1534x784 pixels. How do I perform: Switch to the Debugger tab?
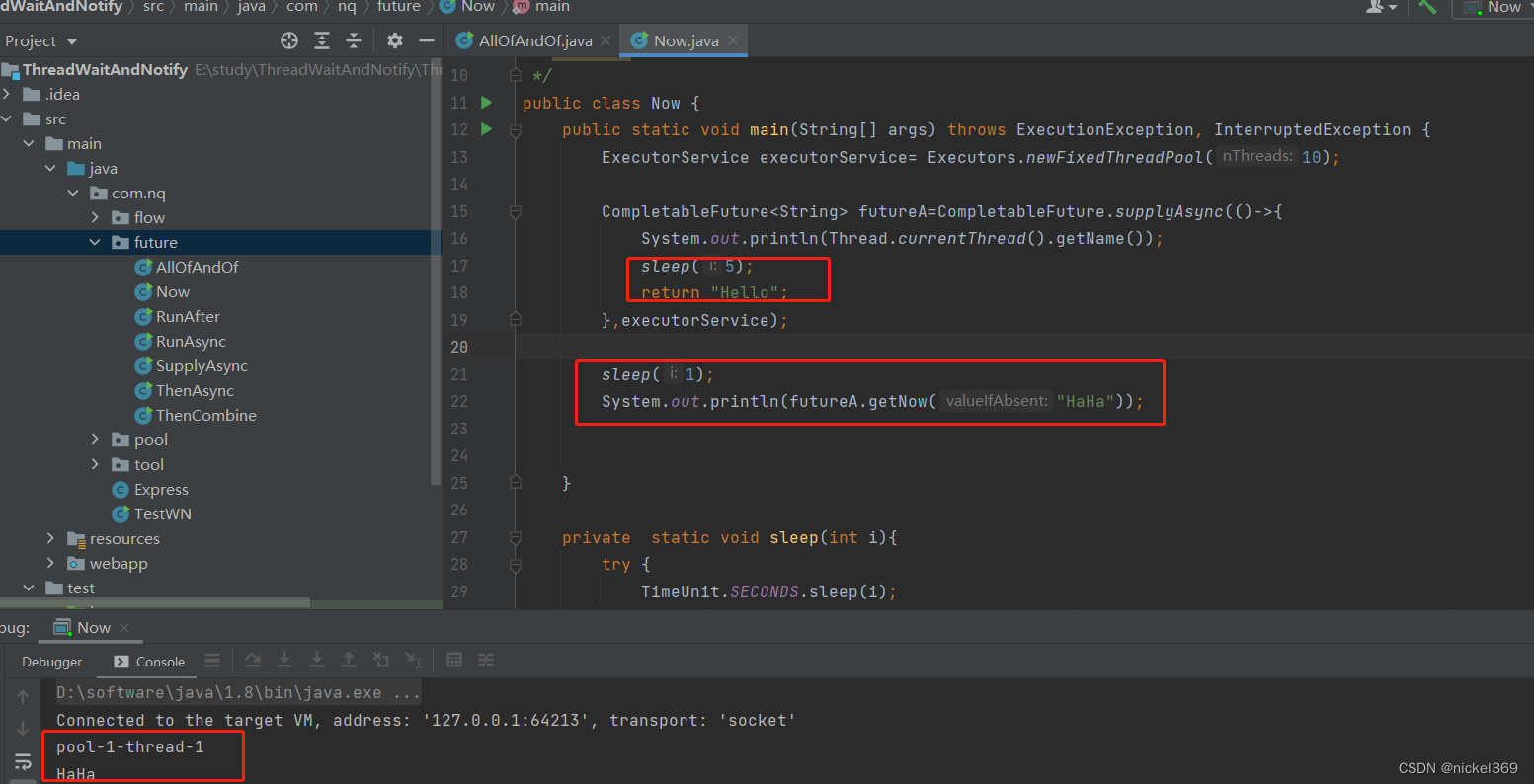(52, 662)
